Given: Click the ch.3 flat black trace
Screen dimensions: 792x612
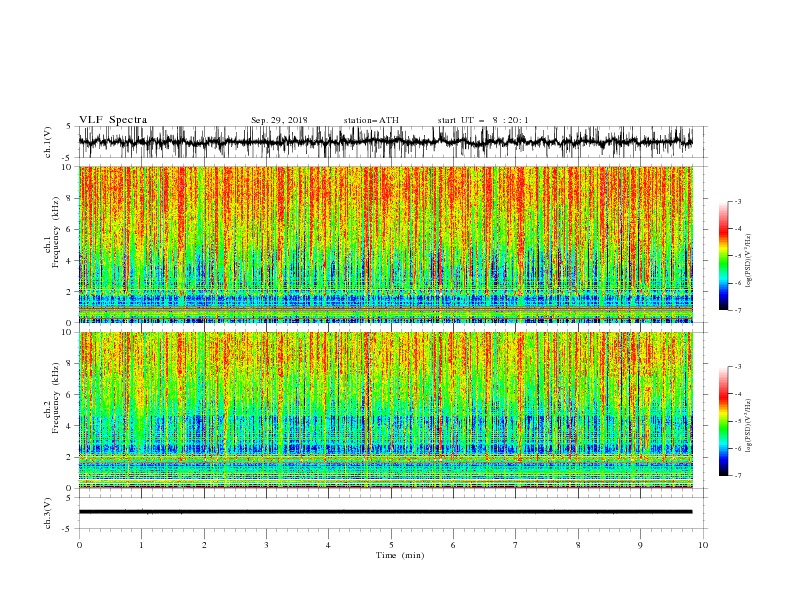Looking at the screenshot, I should coord(386,512).
